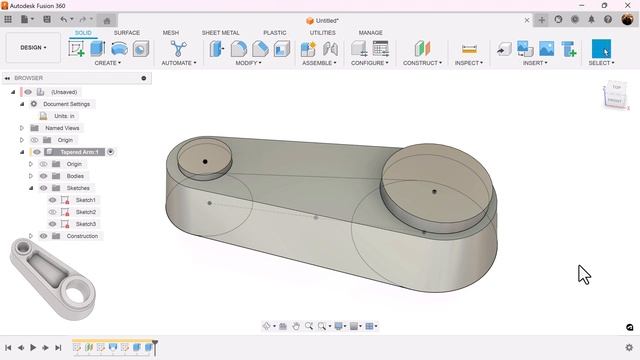This screenshot has height=360, width=640.
Task: Select the Insert McMaster-Carr component icon
Action: point(569,49)
